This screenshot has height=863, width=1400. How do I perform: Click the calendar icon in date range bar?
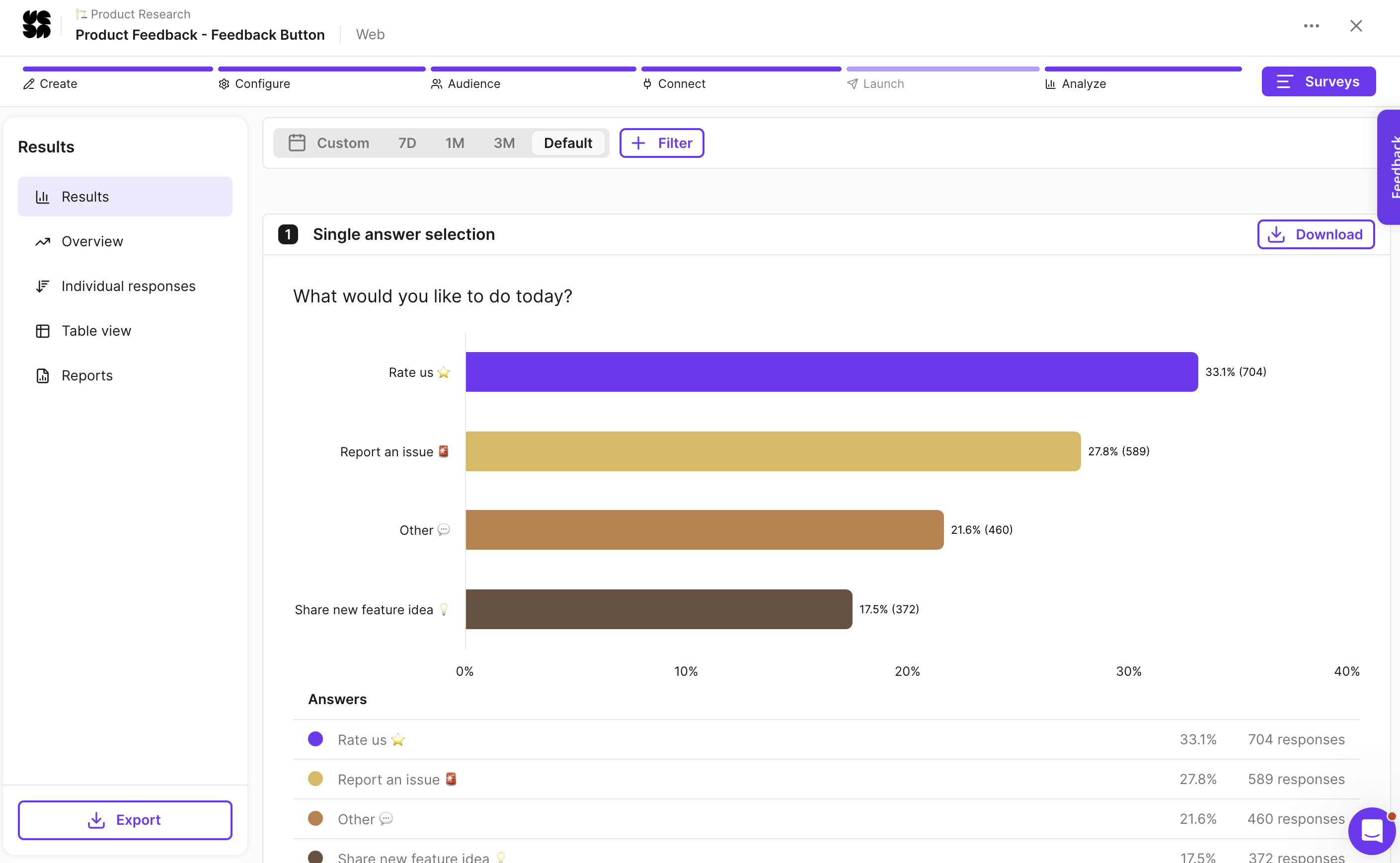[x=297, y=143]
